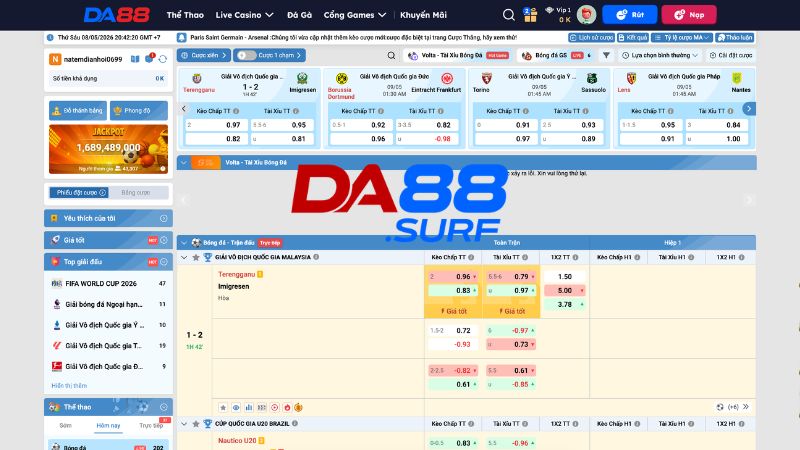Open the gift box rewards icon
800x450 pixels.
[x=531, y=15]
